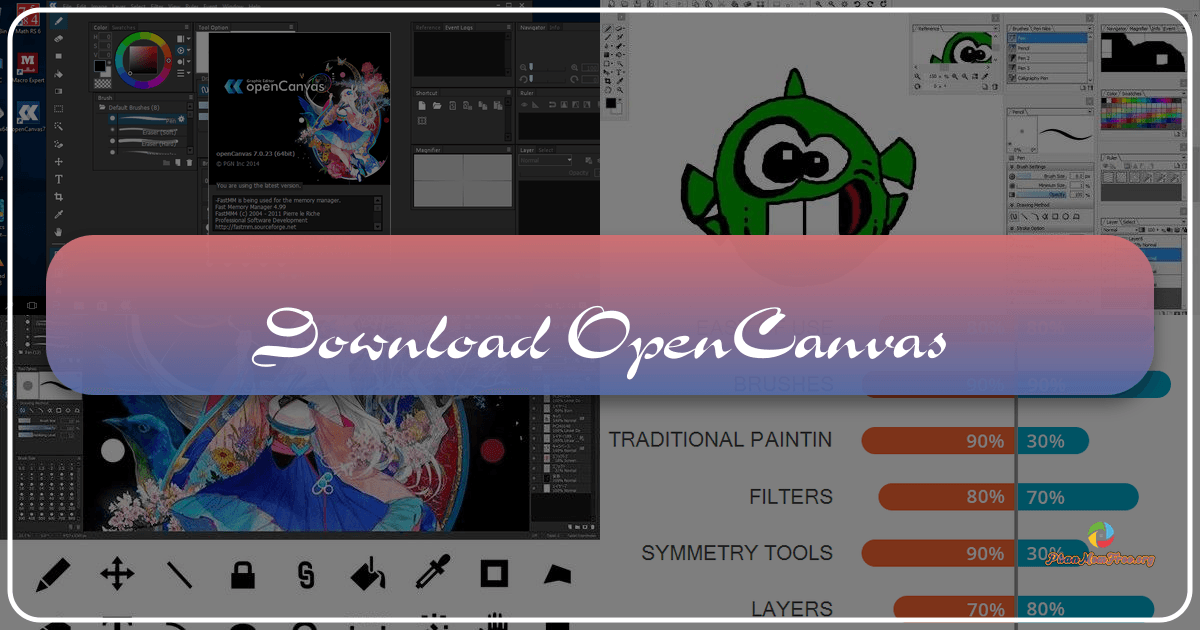Pick the Eyedropper tool
The height and width of the screenshot is (630, 1200).
click(432, 572)
